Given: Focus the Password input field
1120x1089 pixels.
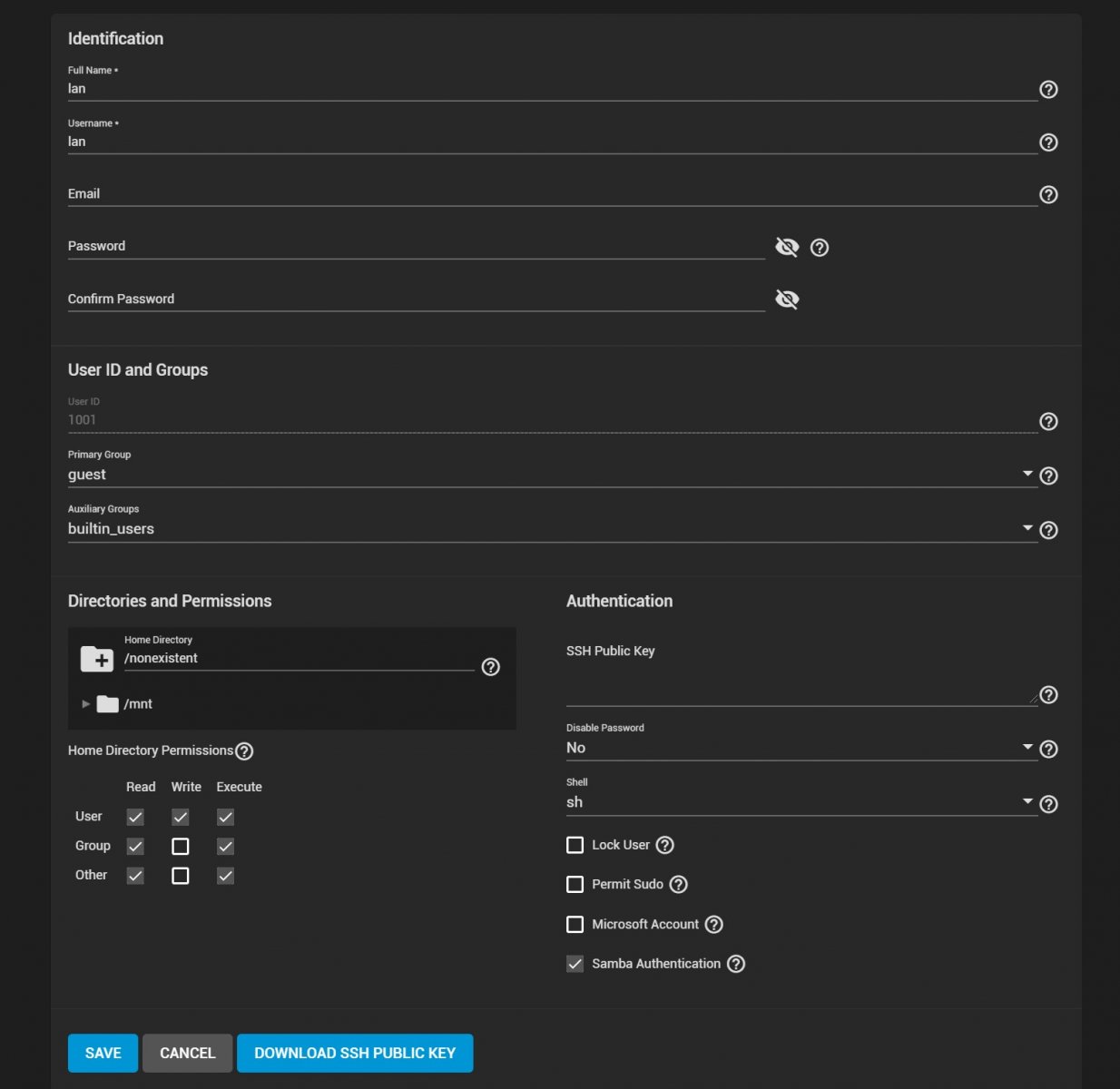Looking at the screenshot, I should click(x=416, y=247).
